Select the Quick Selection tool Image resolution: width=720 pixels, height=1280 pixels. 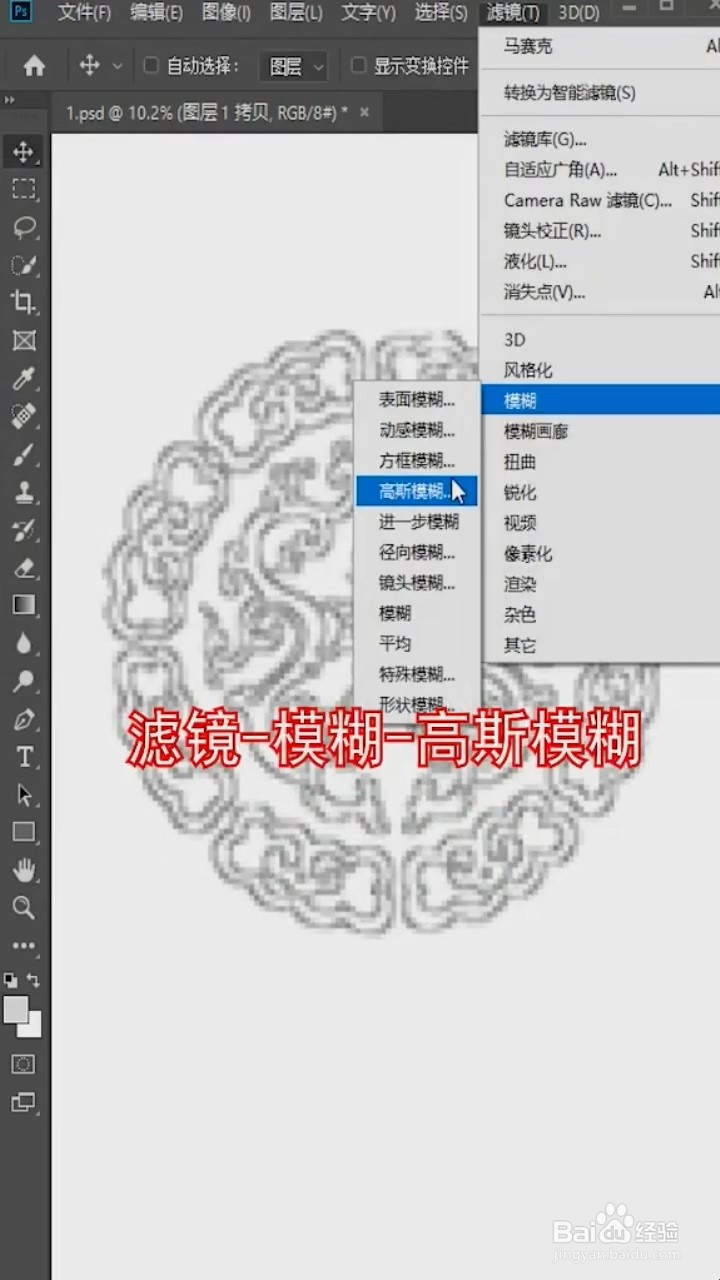23,265
